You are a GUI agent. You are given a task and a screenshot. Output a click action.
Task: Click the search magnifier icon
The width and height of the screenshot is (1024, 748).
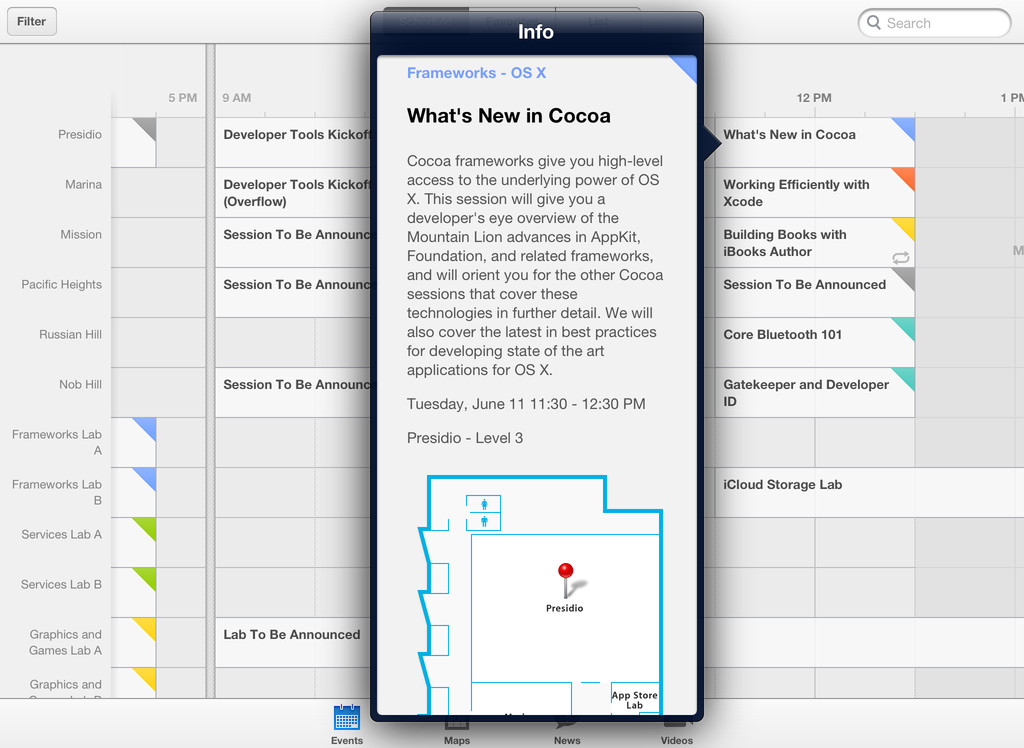[x=874, y=23]
